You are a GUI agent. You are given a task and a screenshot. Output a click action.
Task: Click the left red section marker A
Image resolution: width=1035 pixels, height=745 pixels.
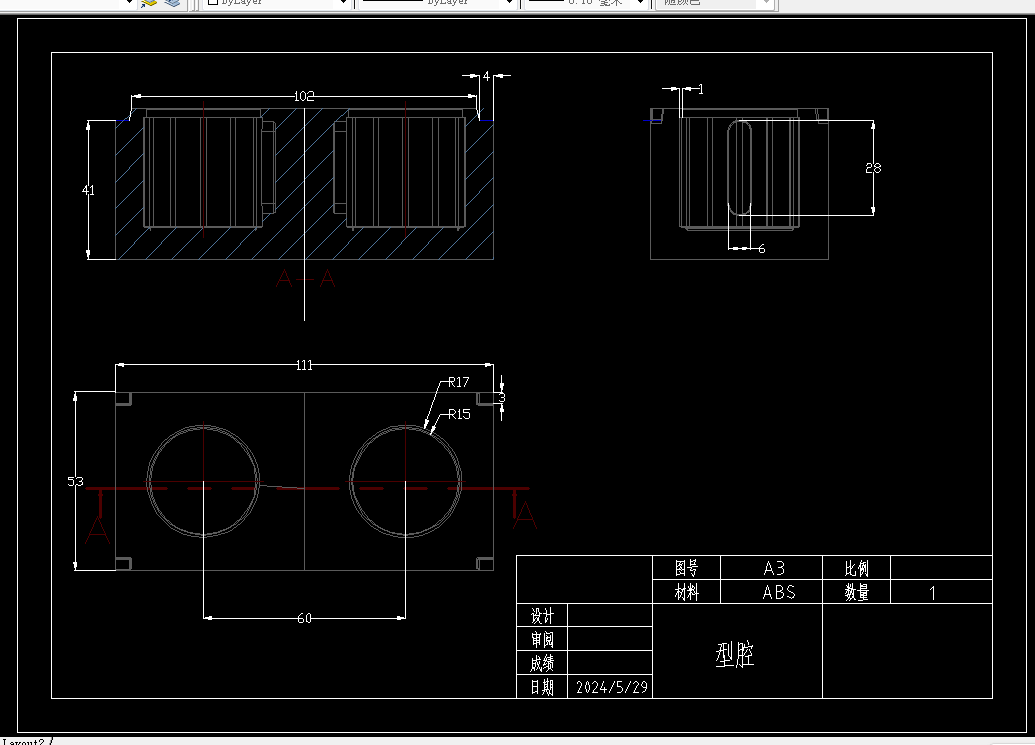[98, 530]
